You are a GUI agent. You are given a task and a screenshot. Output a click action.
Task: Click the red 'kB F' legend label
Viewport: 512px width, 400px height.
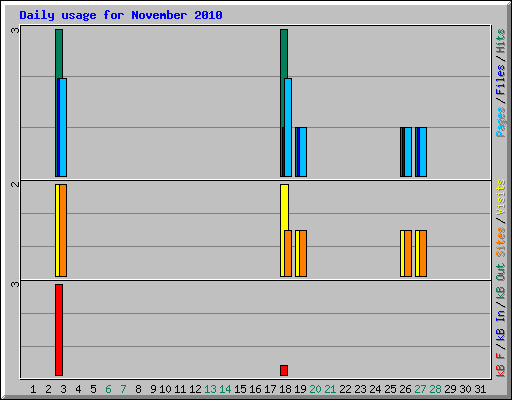click(x=501, y=364)
